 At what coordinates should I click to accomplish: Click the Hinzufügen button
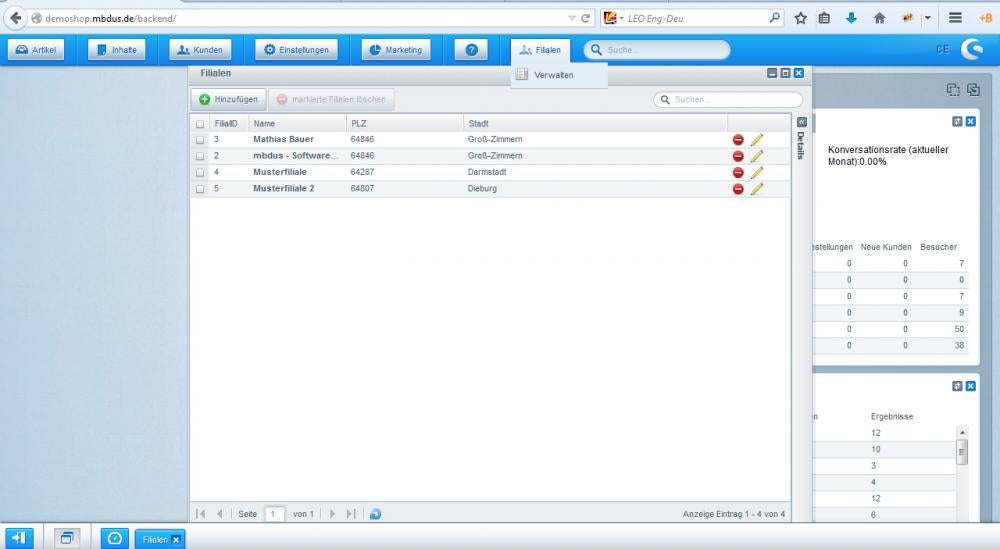coord(228,99)
